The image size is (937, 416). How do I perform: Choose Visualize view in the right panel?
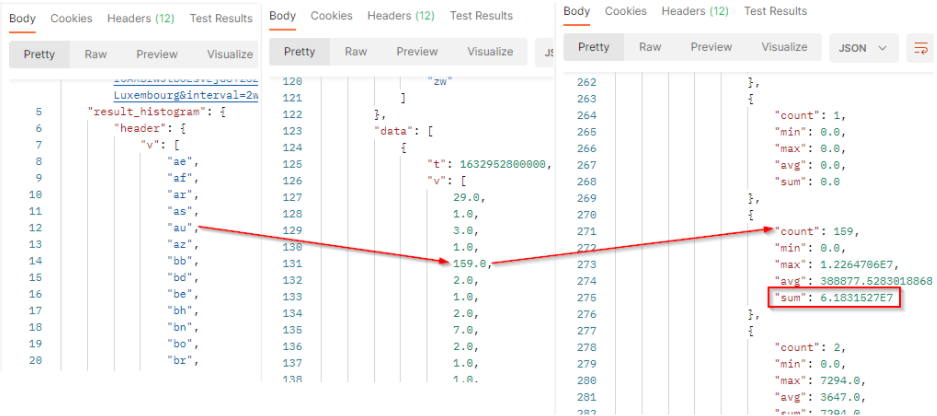coord(784,47)
